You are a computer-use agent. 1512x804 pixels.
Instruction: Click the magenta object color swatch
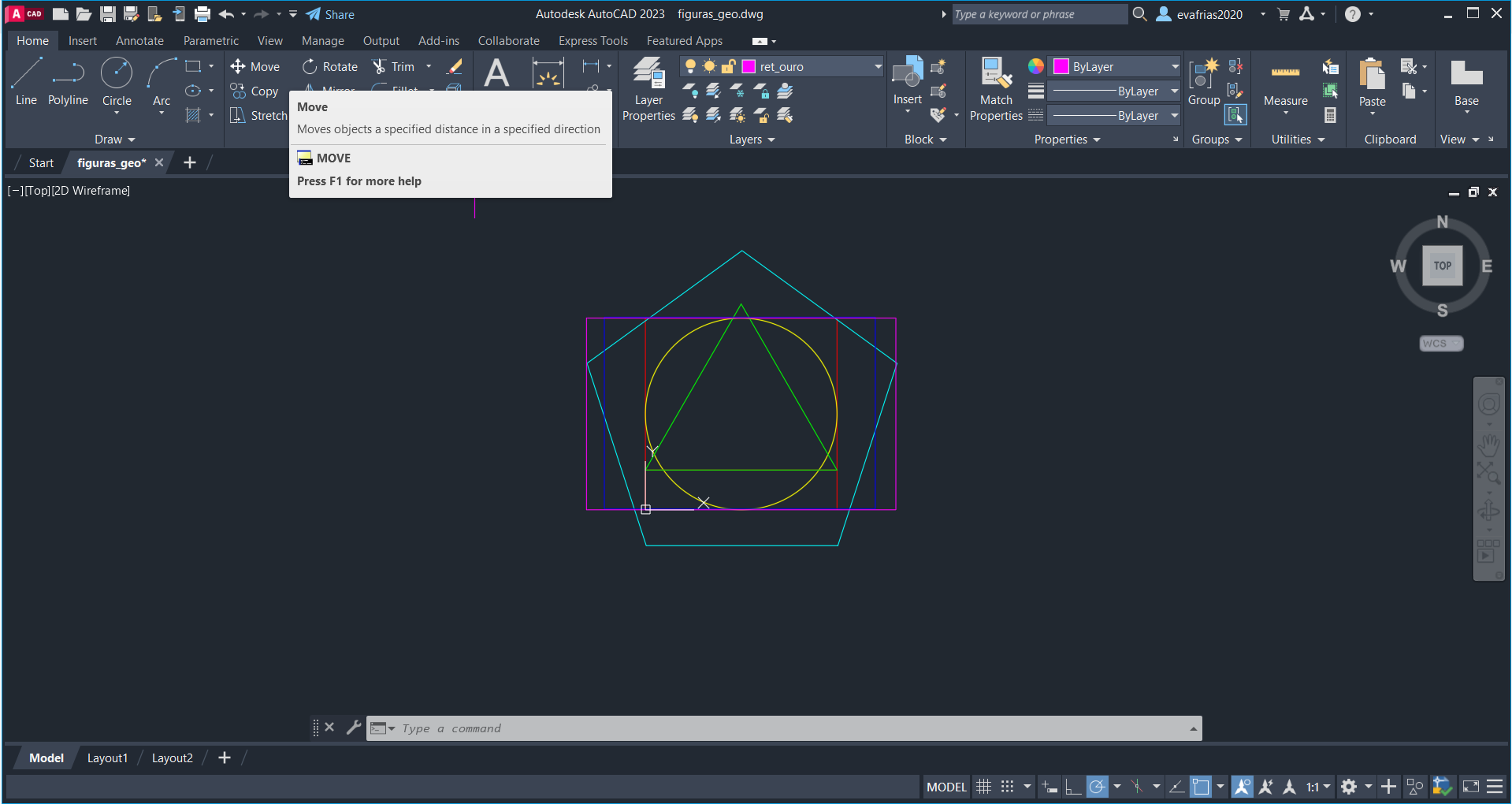point(1061,67)
